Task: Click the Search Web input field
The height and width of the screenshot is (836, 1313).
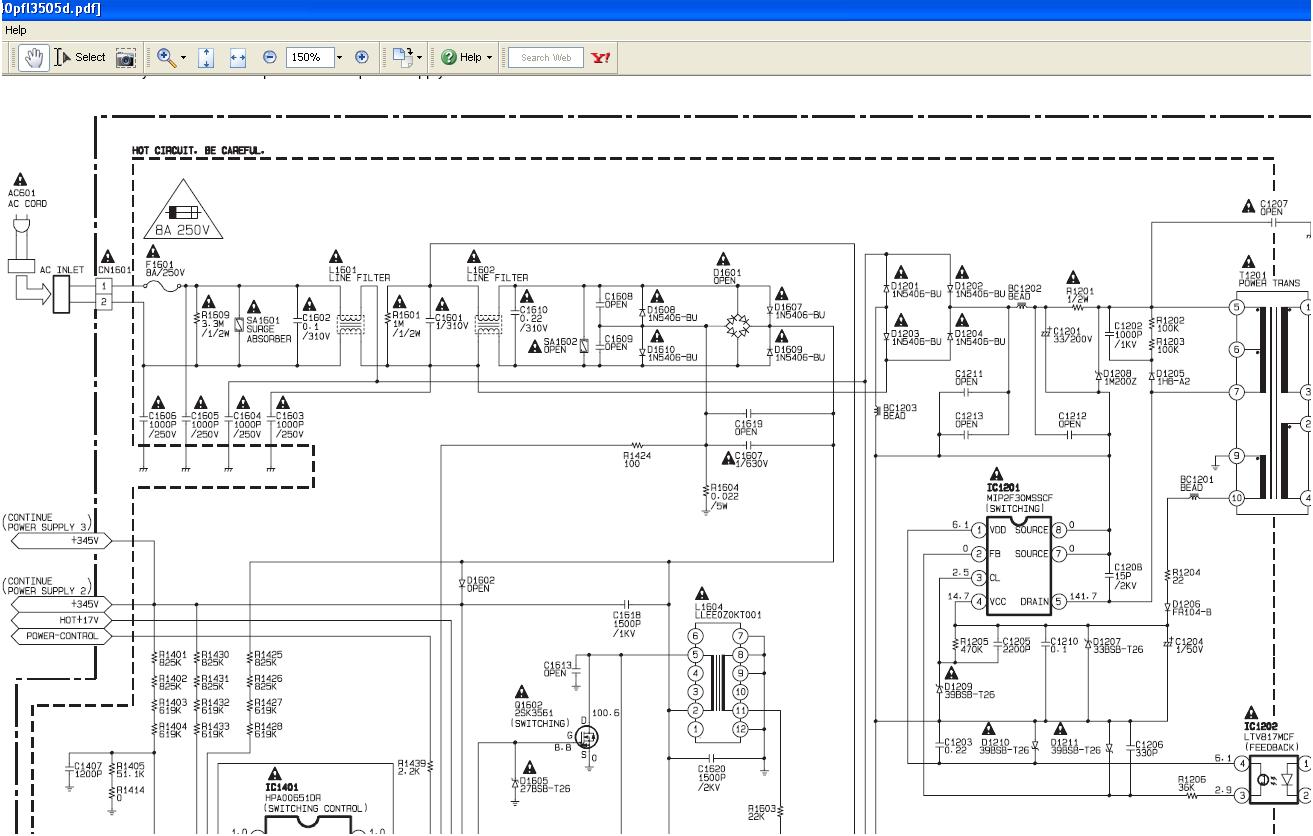Action: 545,58
